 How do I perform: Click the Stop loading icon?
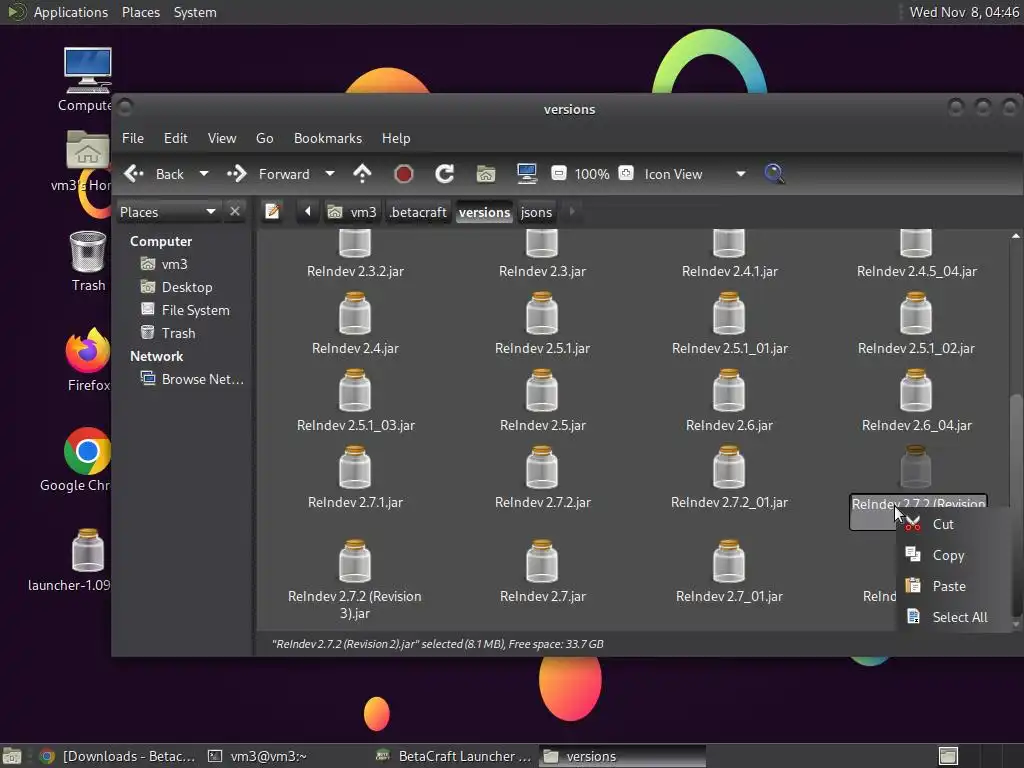click(404, 174)
